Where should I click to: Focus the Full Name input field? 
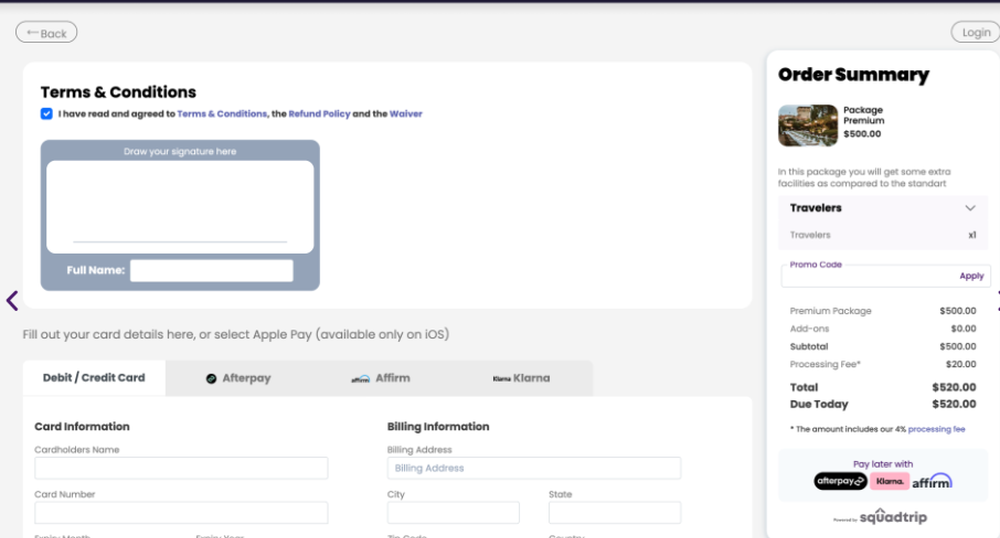click(x=212, y=270)
